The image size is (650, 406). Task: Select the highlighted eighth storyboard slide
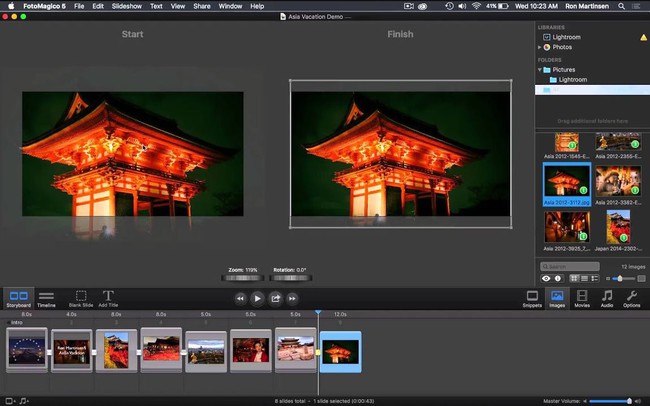point(341,352)
